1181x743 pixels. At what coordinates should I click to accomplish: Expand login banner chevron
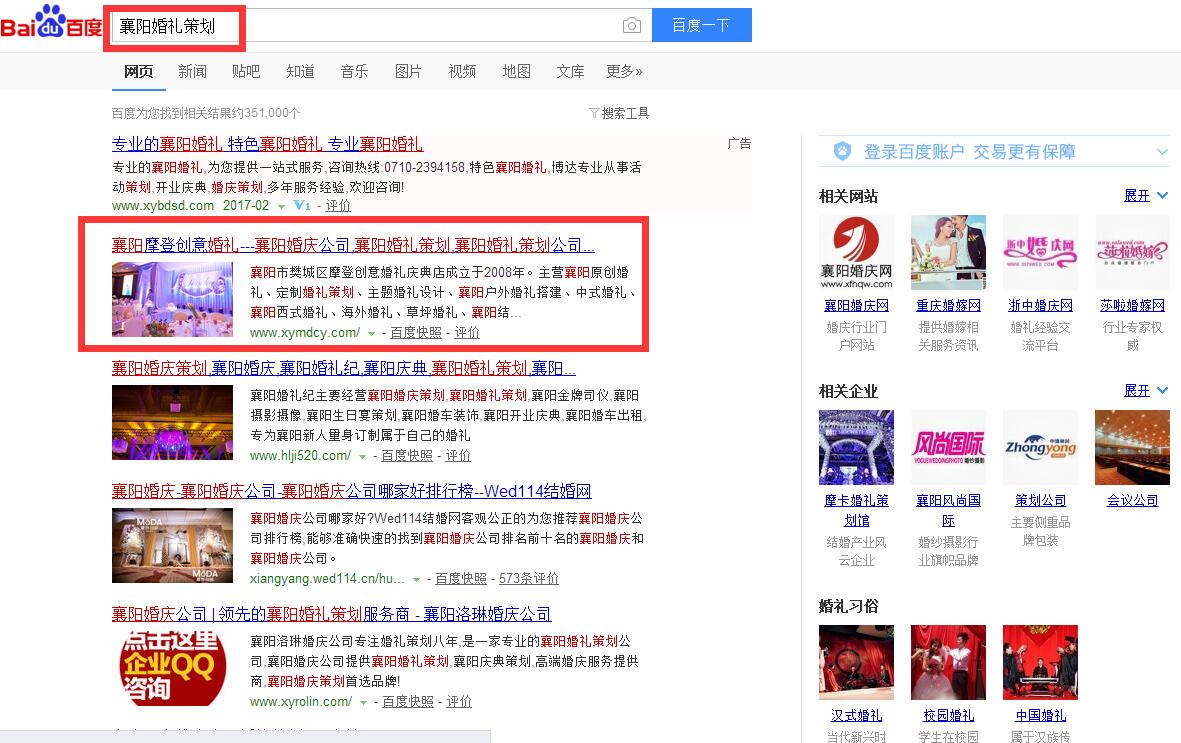[x=1162, y=152]
